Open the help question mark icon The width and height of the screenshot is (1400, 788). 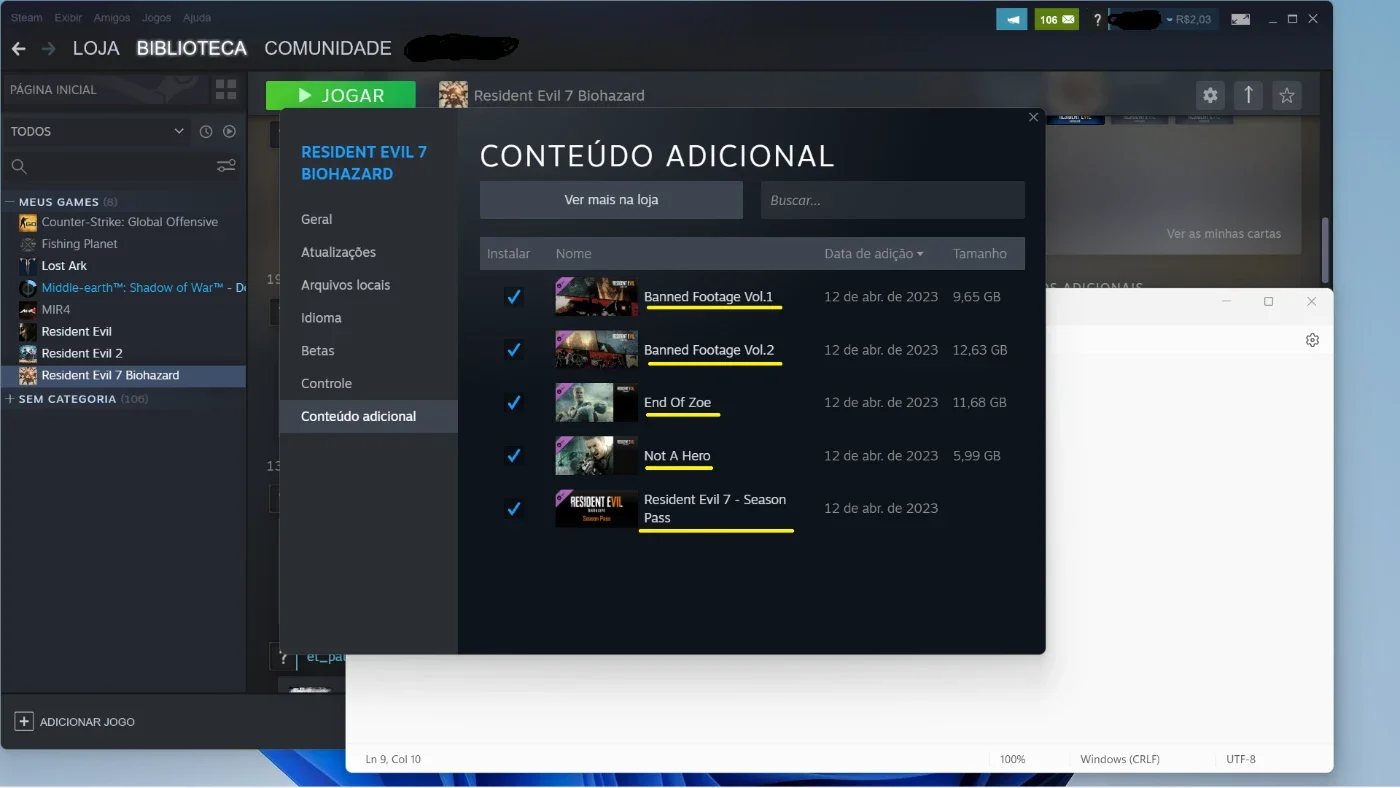point(1097,20)
